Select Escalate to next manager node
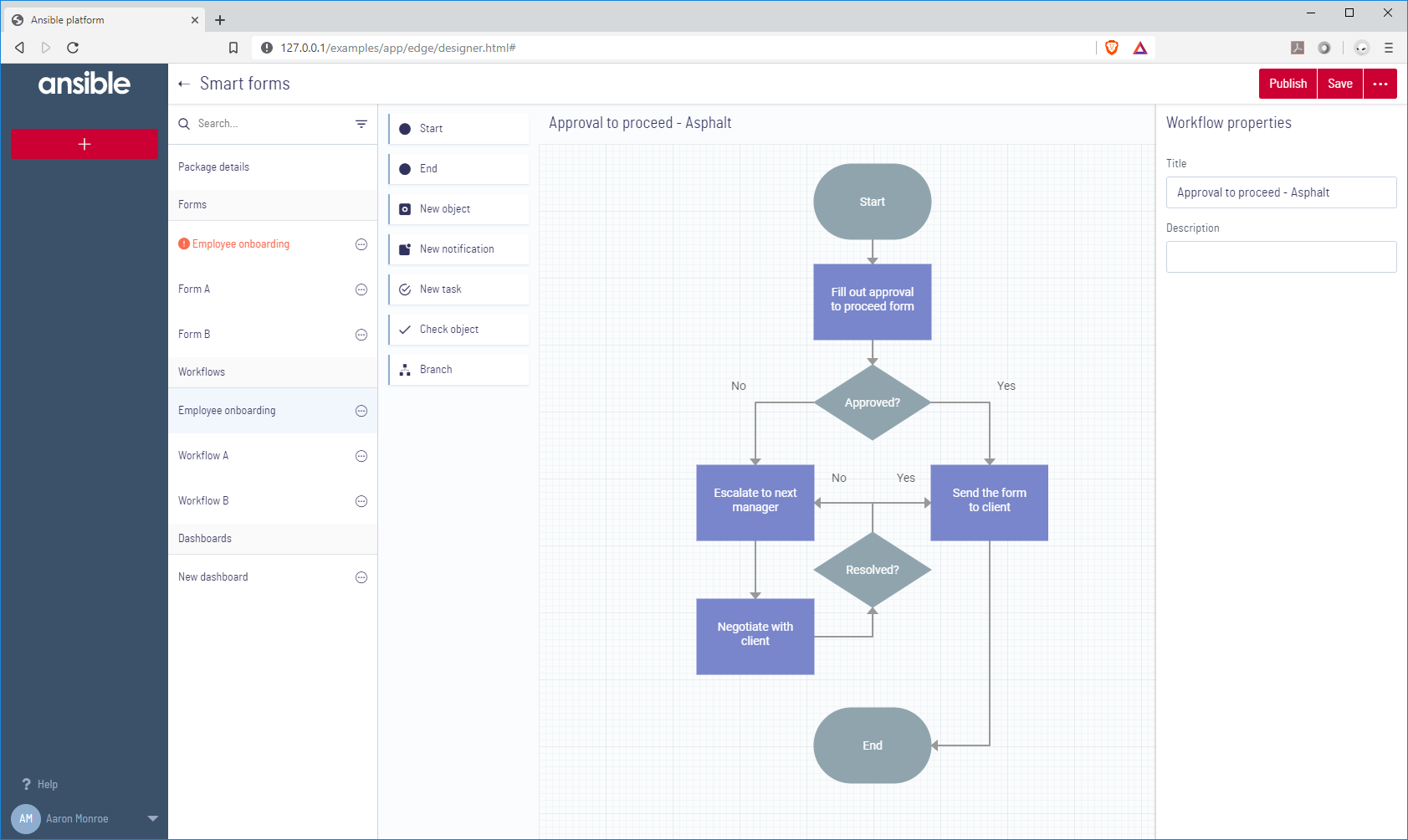 click(755, 503)
